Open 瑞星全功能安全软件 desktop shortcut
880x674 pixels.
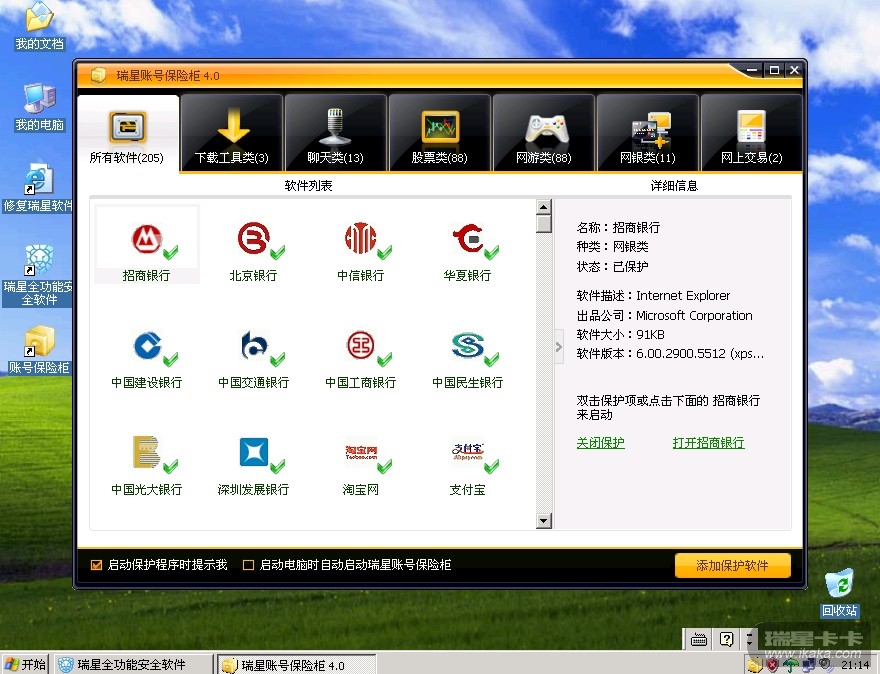pos(38,276)
